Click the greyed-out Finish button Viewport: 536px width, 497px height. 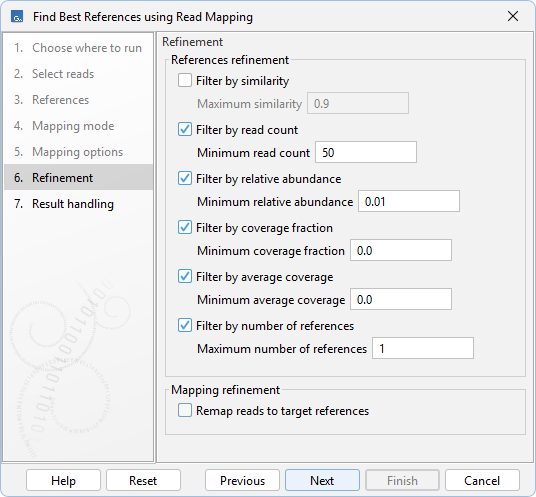point(402,481)
